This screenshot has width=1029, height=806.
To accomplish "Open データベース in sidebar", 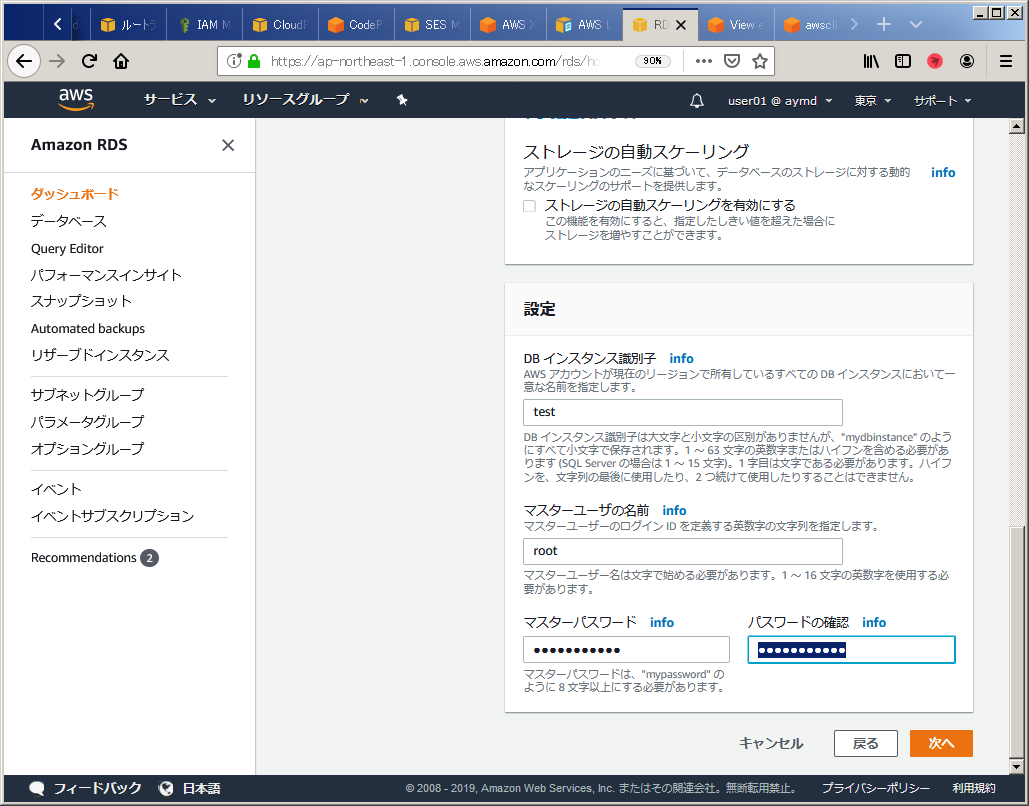I will point(68,221).
